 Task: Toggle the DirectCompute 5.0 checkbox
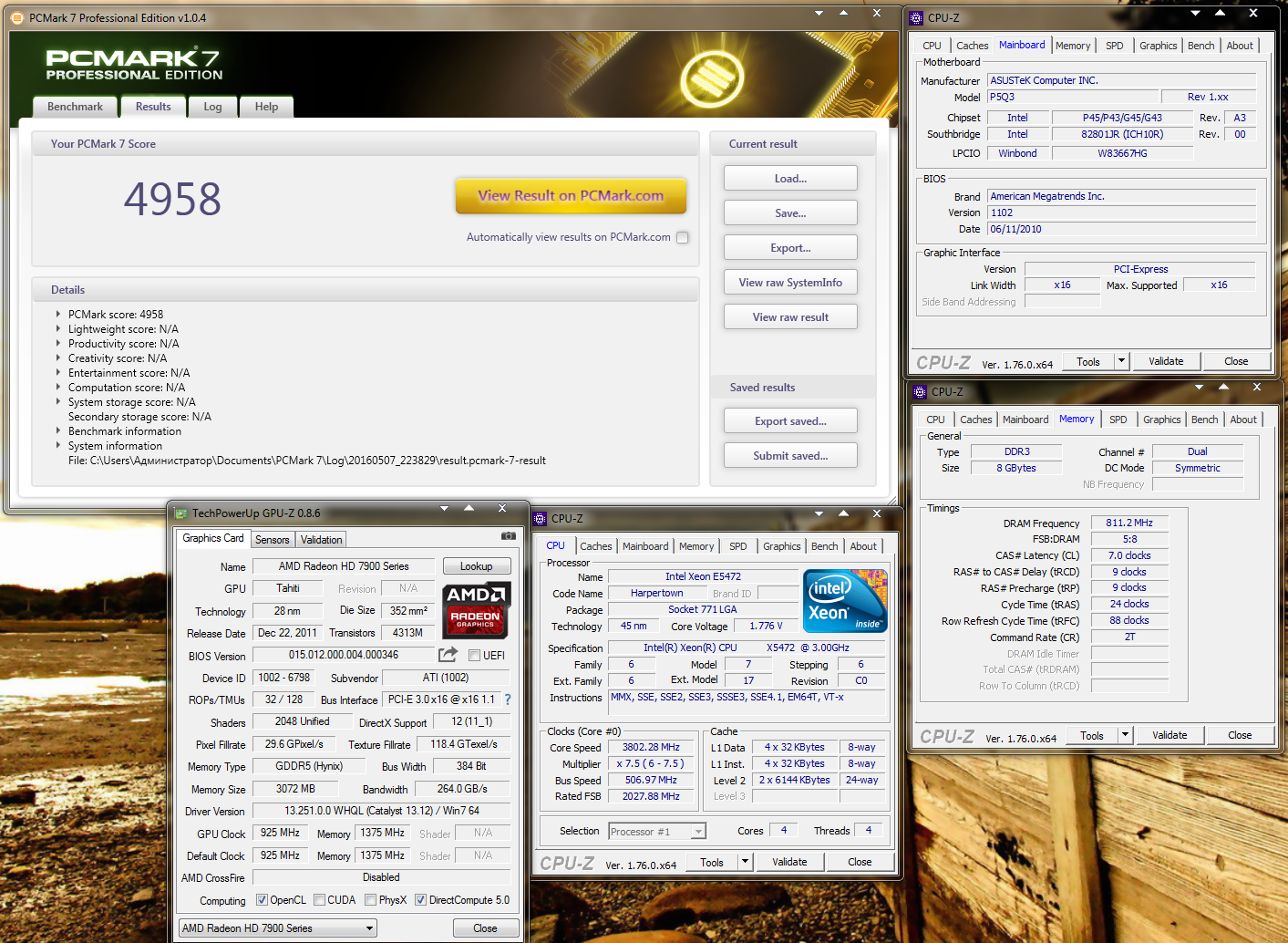[x=420, y=900]
